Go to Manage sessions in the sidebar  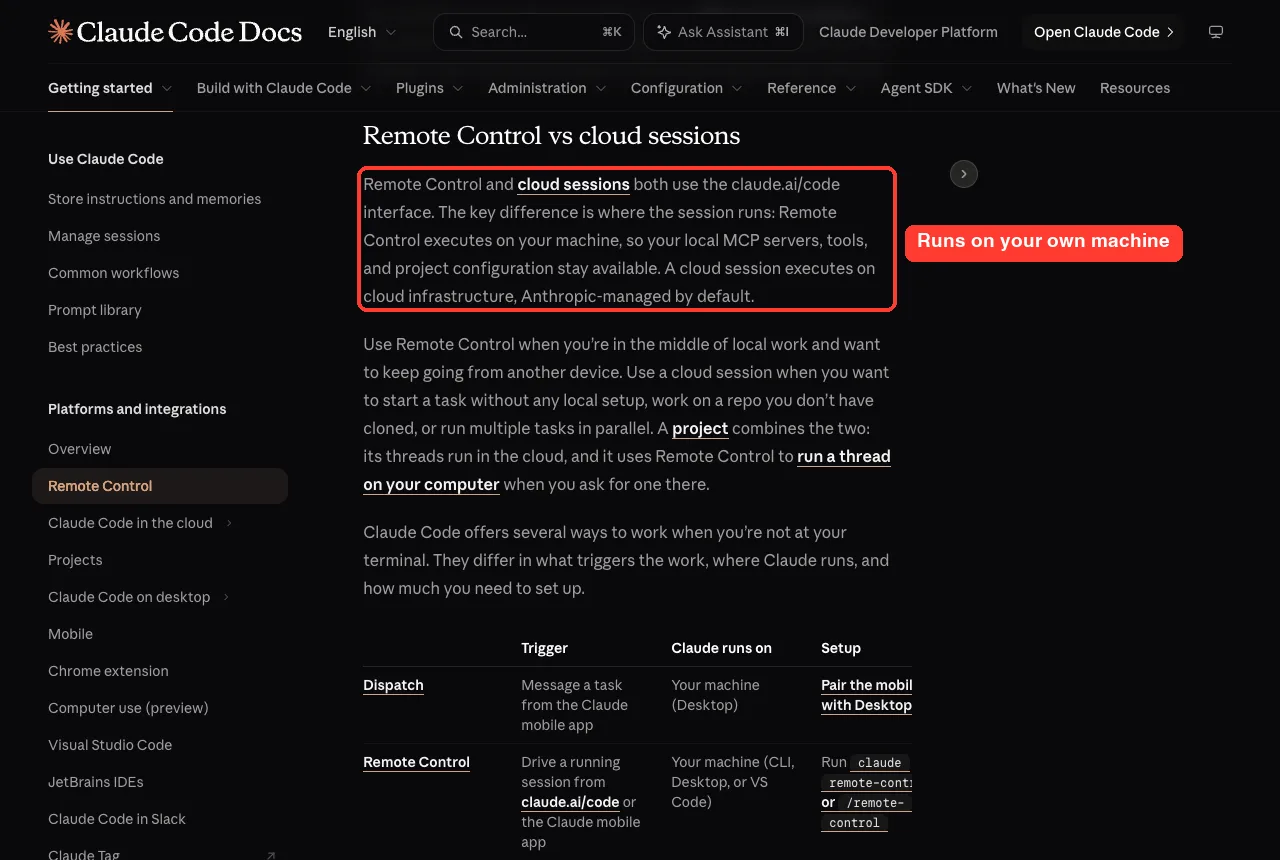tap(104, 236)
